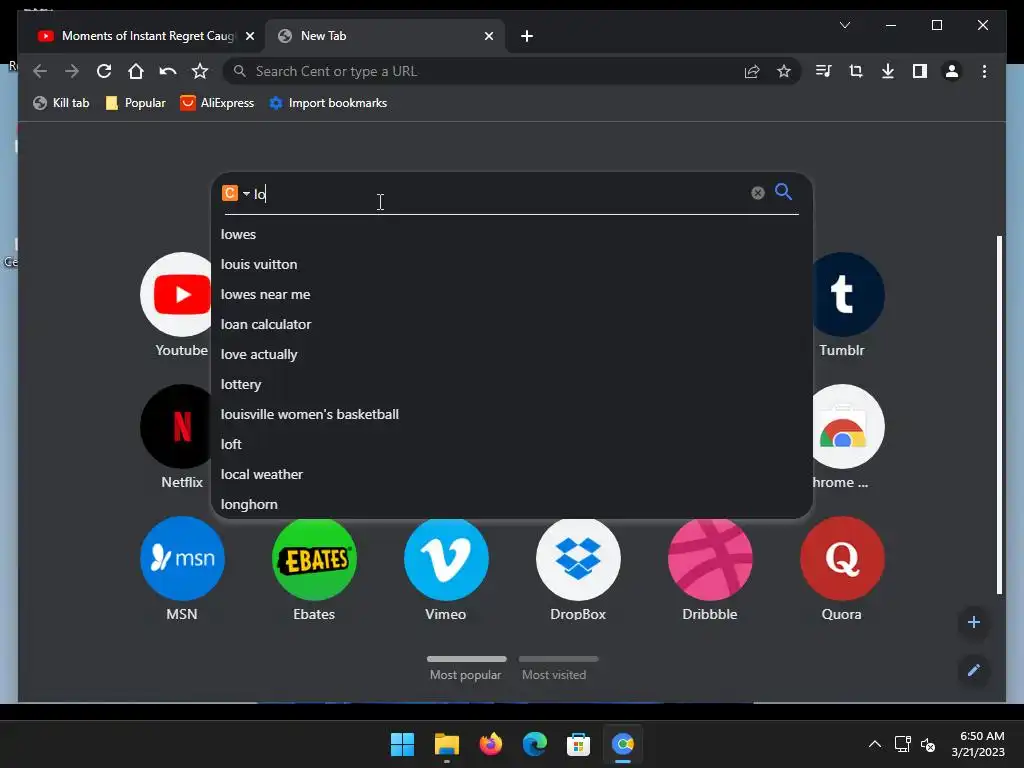Click Import bookmarks
Screen dimensions: 1024x768
point(328,103)
